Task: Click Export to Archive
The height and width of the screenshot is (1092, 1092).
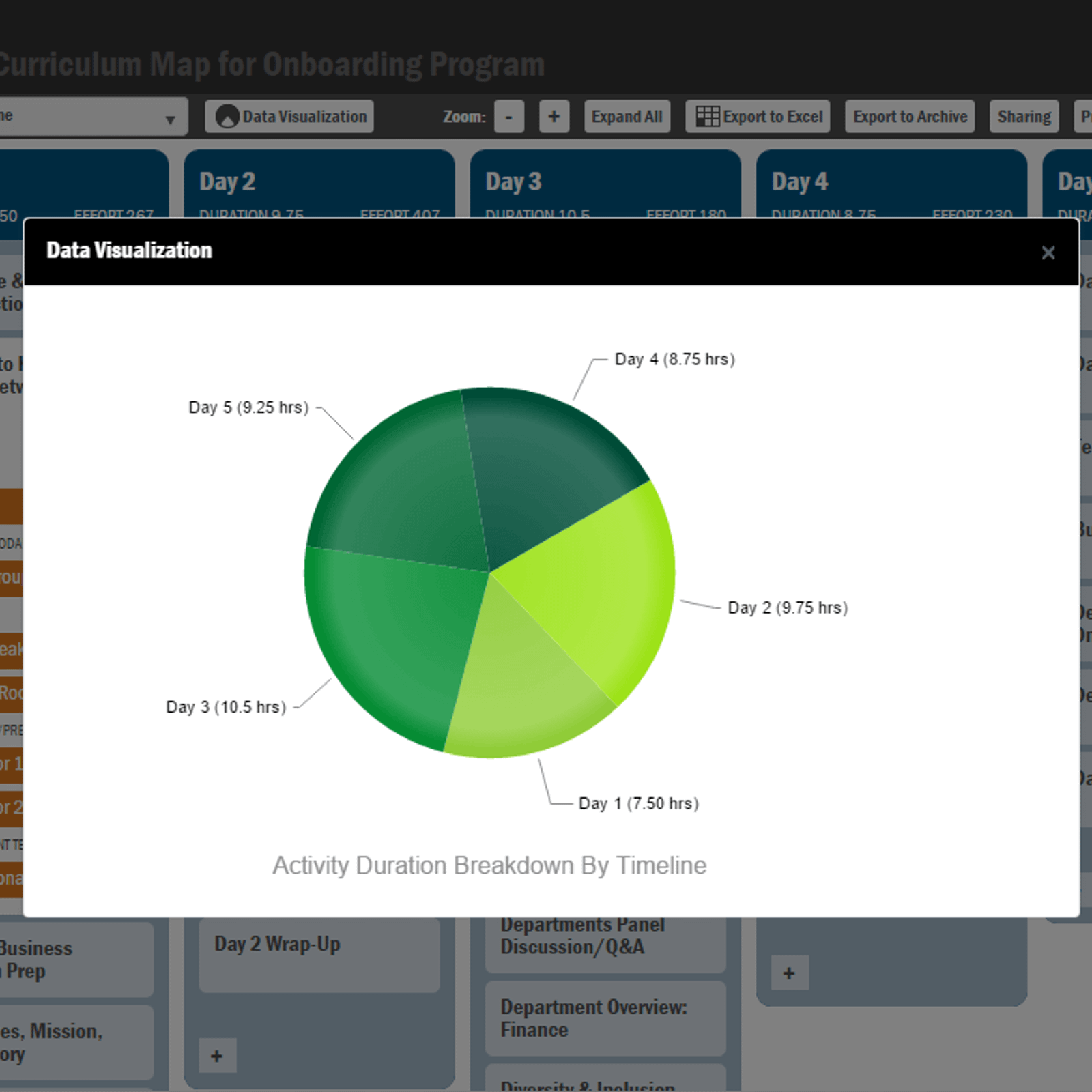Action: click(x=910, y=117)
